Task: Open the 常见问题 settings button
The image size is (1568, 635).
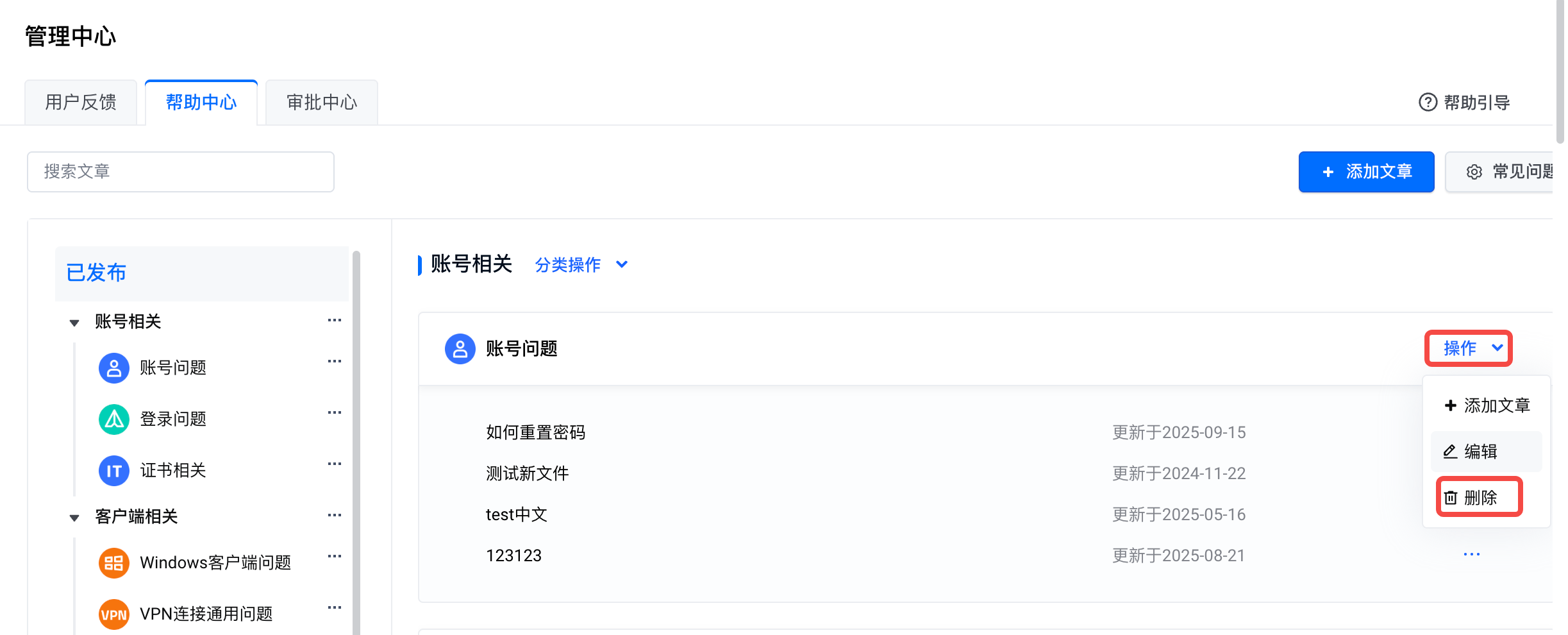Action: [1500, 172]
